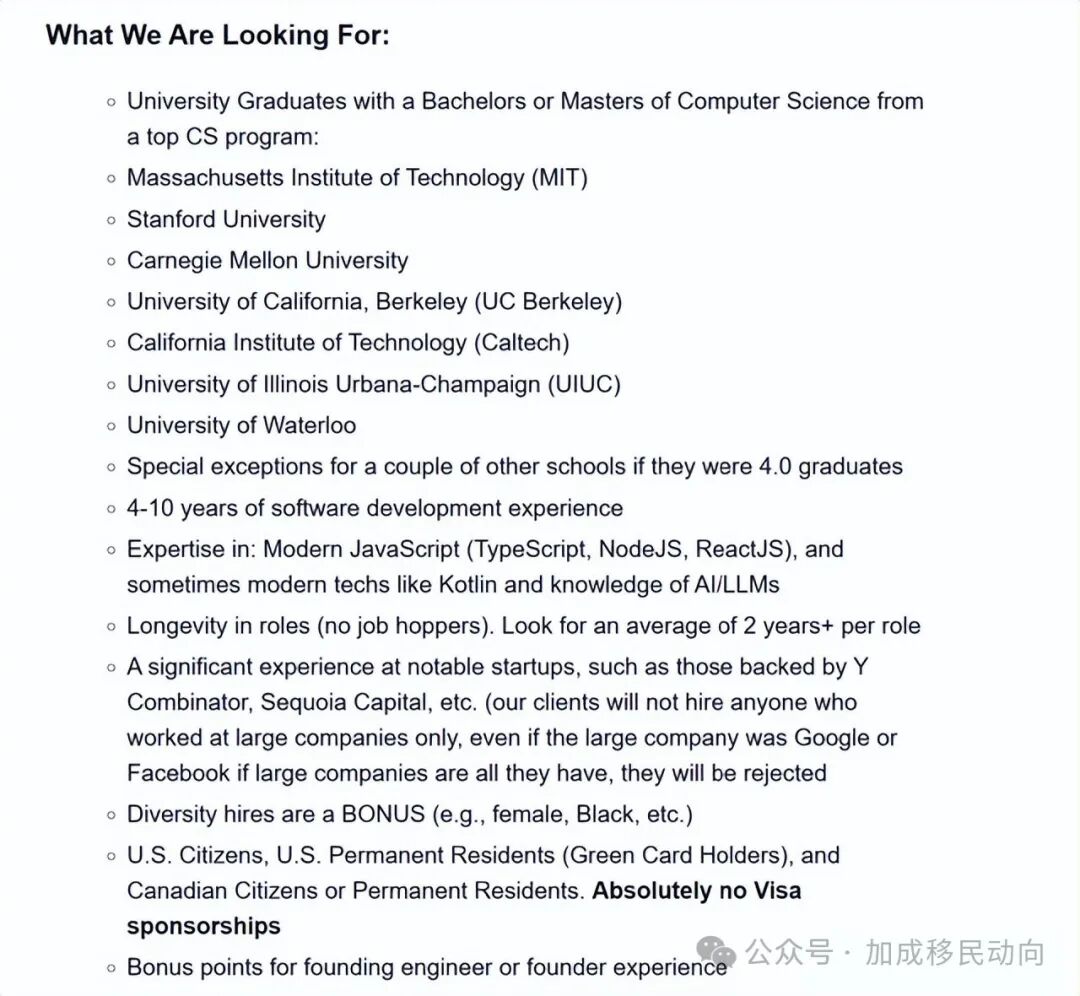Click the 'U.S. Citizens, U.S. Permanent Residents' line
This screenshot has width=1080, height=996.
(x=483, y=890)
